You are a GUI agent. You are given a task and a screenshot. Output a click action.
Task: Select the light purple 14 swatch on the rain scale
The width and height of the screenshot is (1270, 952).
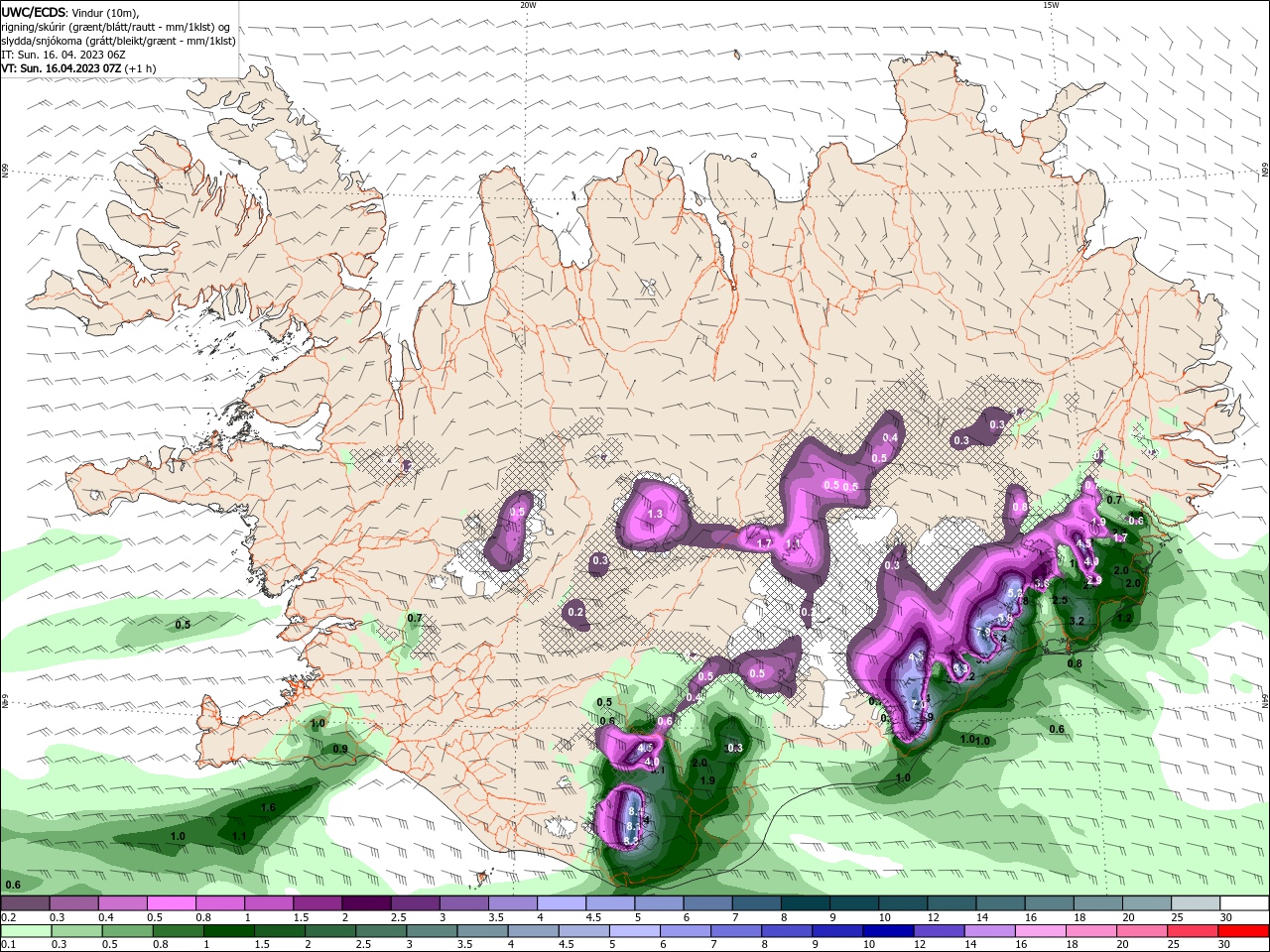(x=989, y=931)
